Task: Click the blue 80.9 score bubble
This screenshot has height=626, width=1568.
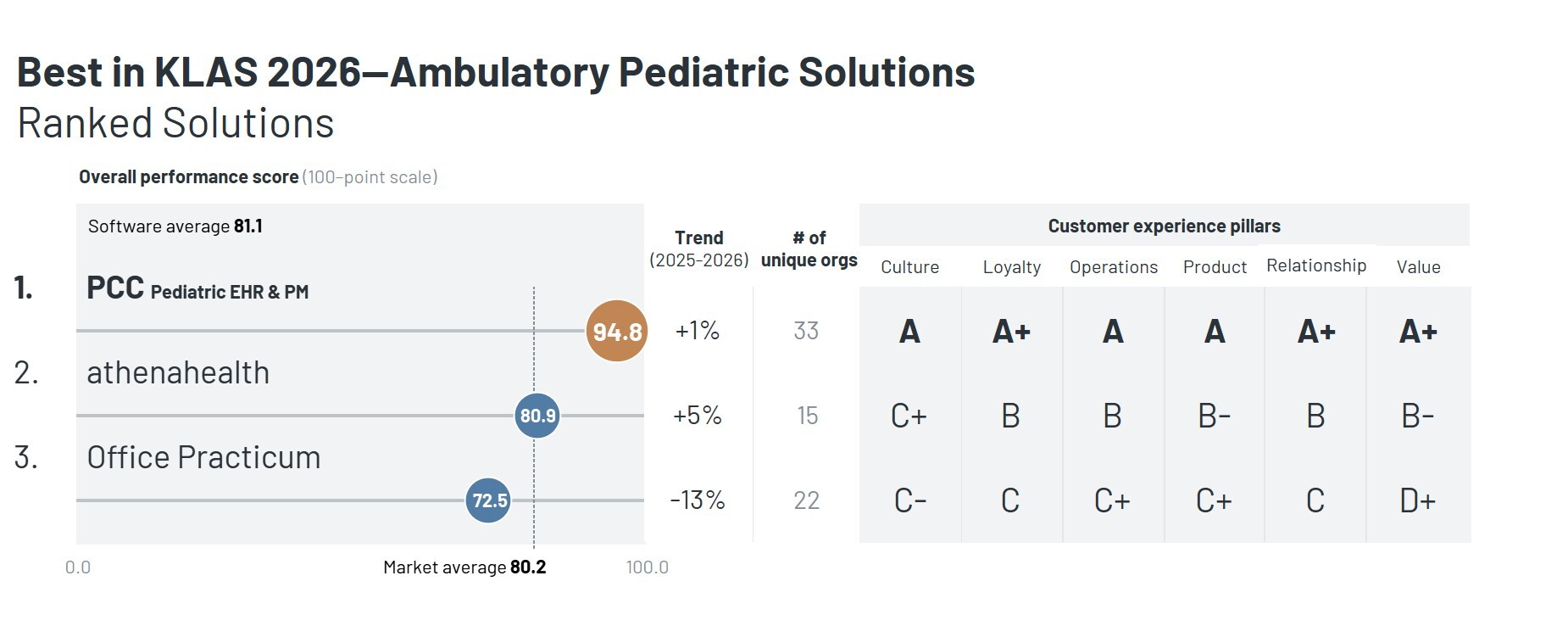Action: 537,416
